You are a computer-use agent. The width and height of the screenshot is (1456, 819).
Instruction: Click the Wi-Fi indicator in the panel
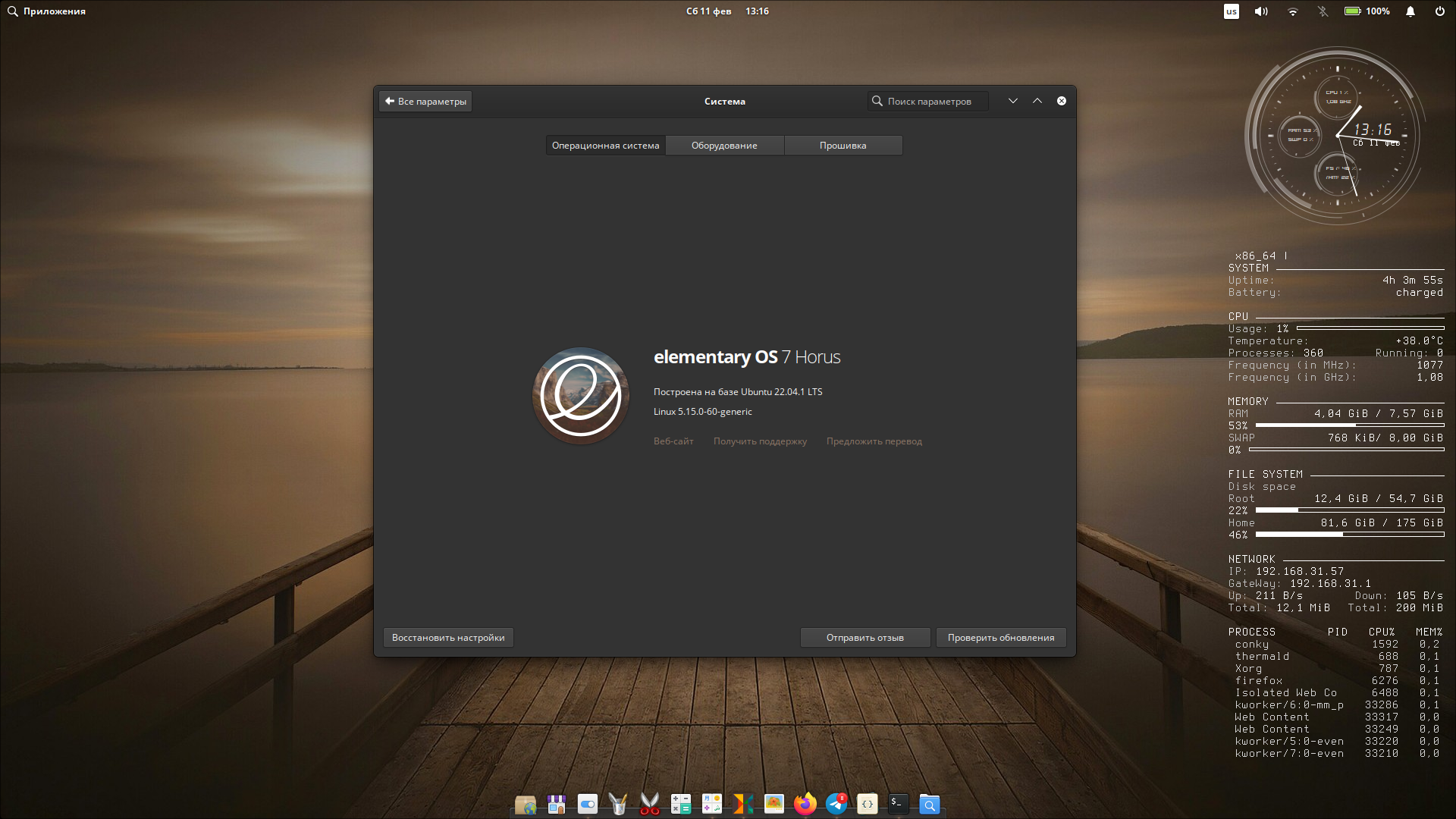pos(1291,11)
